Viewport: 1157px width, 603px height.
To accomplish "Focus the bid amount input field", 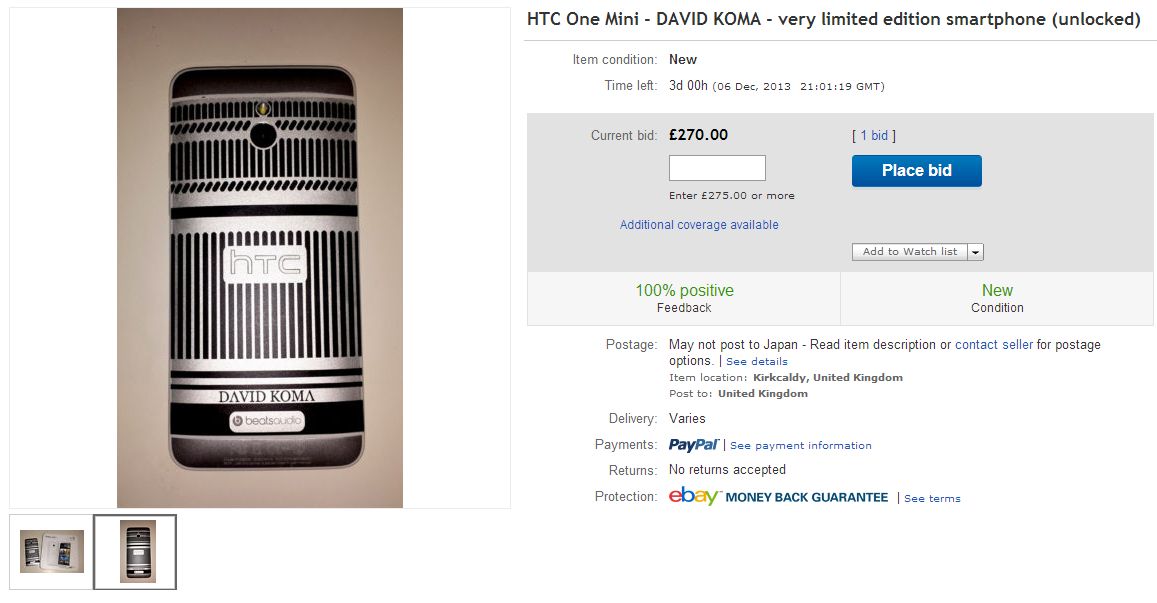I will 717,168.
